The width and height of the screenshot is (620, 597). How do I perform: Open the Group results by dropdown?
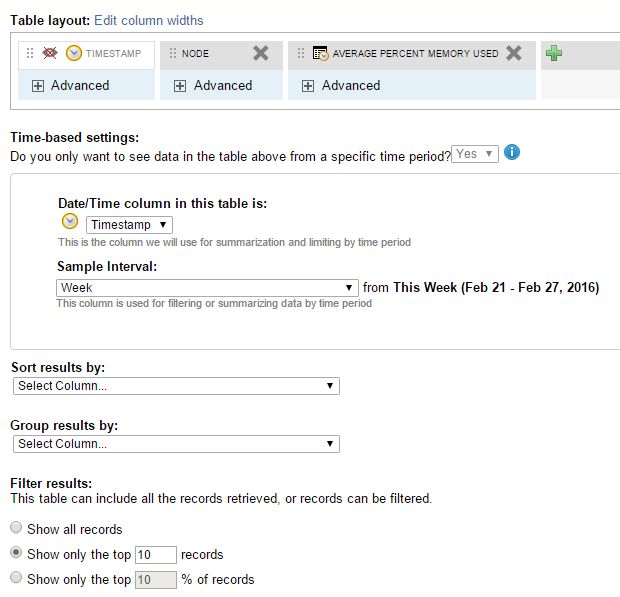click(176, 444)
